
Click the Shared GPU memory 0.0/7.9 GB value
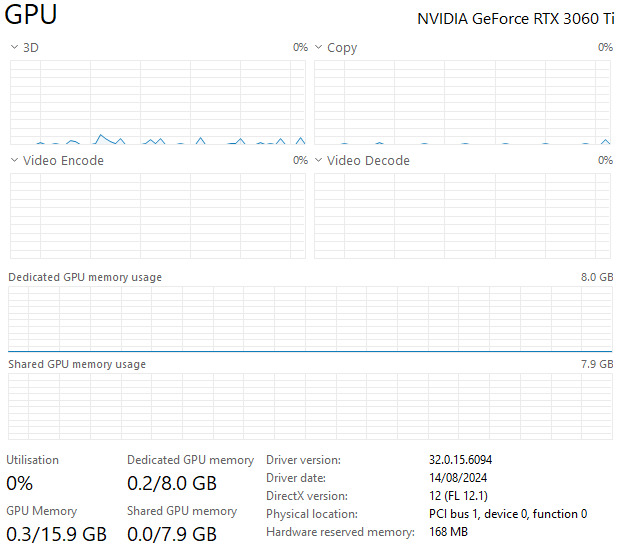coord(172,534)
